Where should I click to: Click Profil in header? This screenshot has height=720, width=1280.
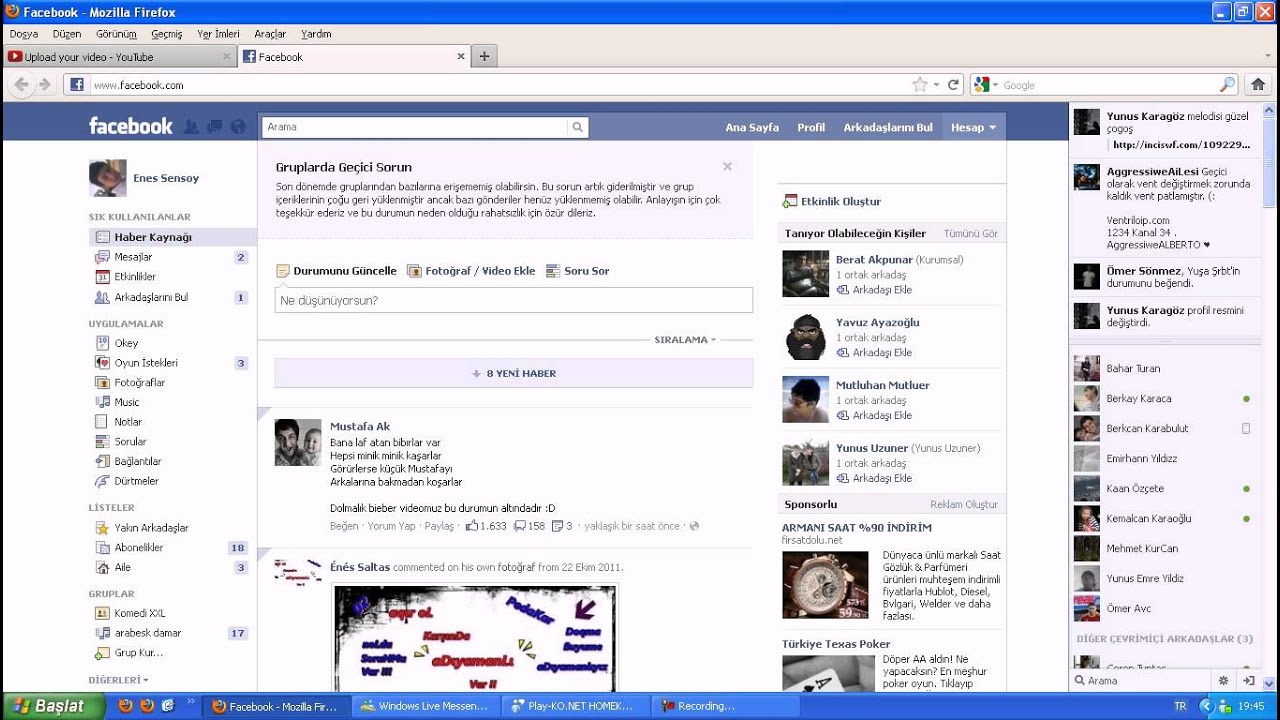point(811,127)
